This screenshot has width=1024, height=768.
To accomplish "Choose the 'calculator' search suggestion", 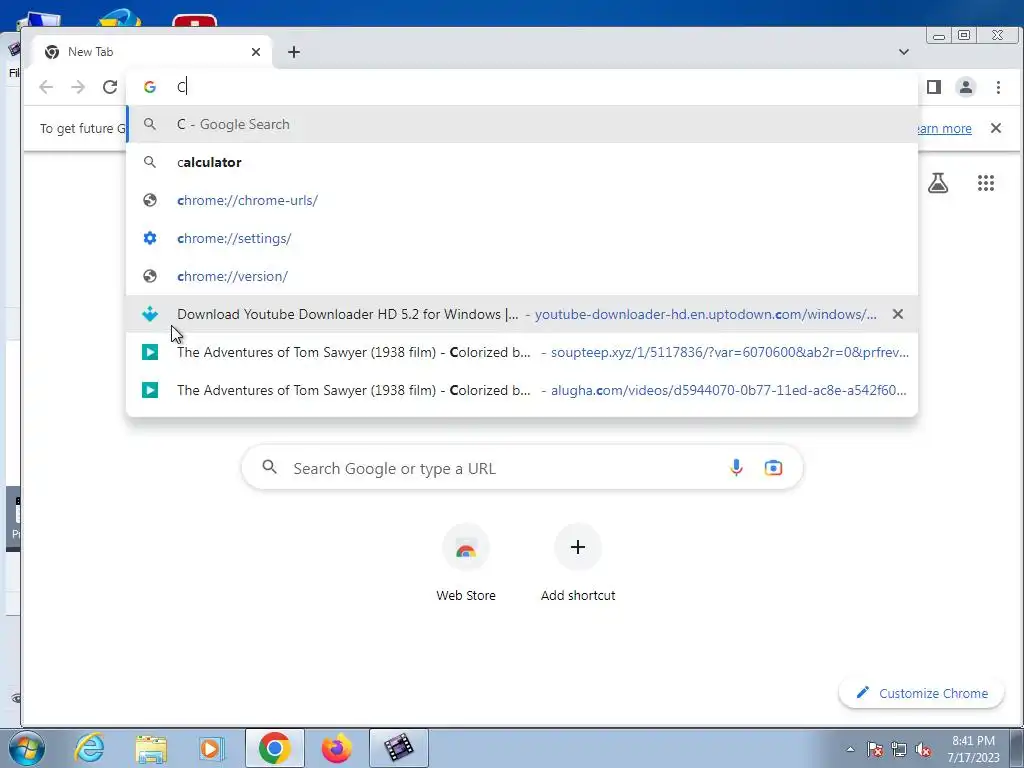I will click(x=522, y=162).
